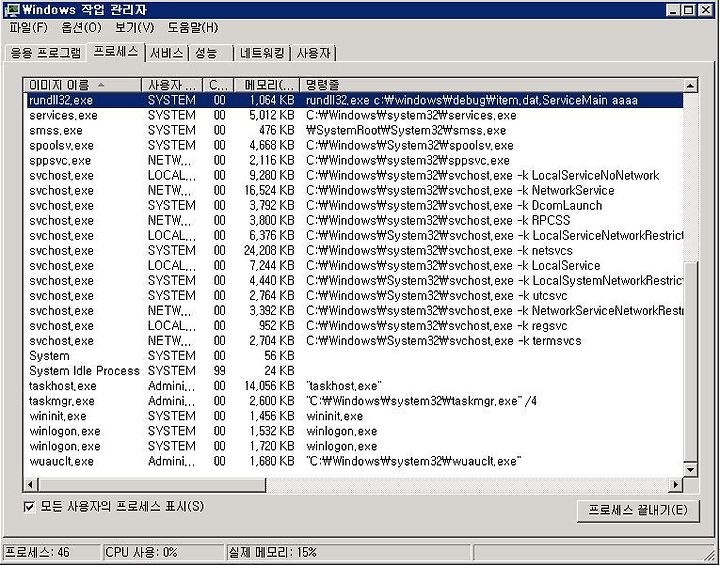
Task: Switch to the 성능 tab
Action: tap(206, 53)
